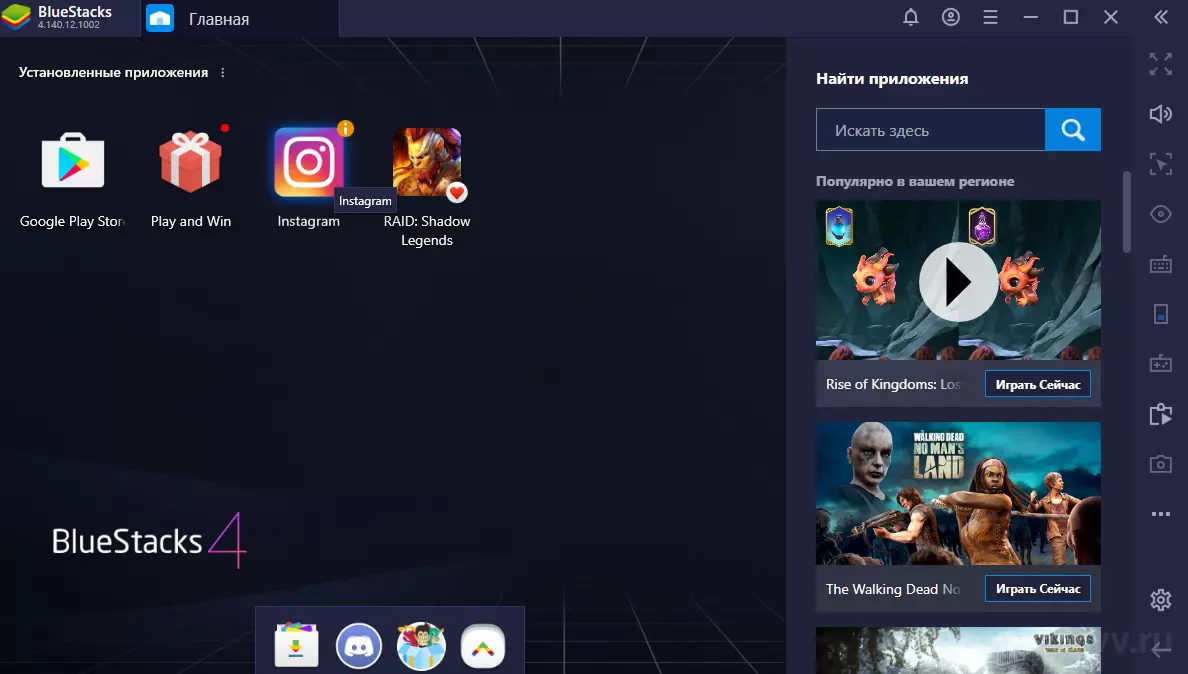The height and width of the screenshot is (674, 1188).
Task: Open the Vikings game banner
Action: pyautogui.click(x=958, y=650)
